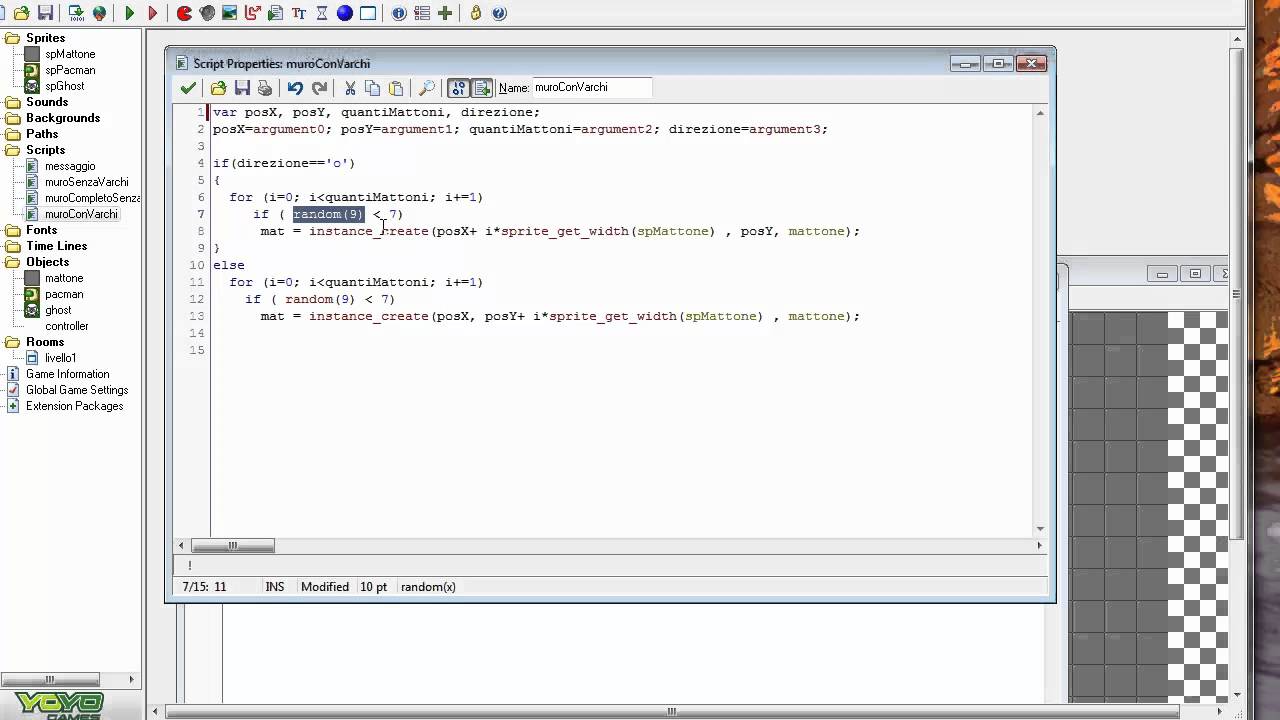Create a new sprite with Pacman icon
Viewport: 1280px width, 720px height.
click(184, 13)
